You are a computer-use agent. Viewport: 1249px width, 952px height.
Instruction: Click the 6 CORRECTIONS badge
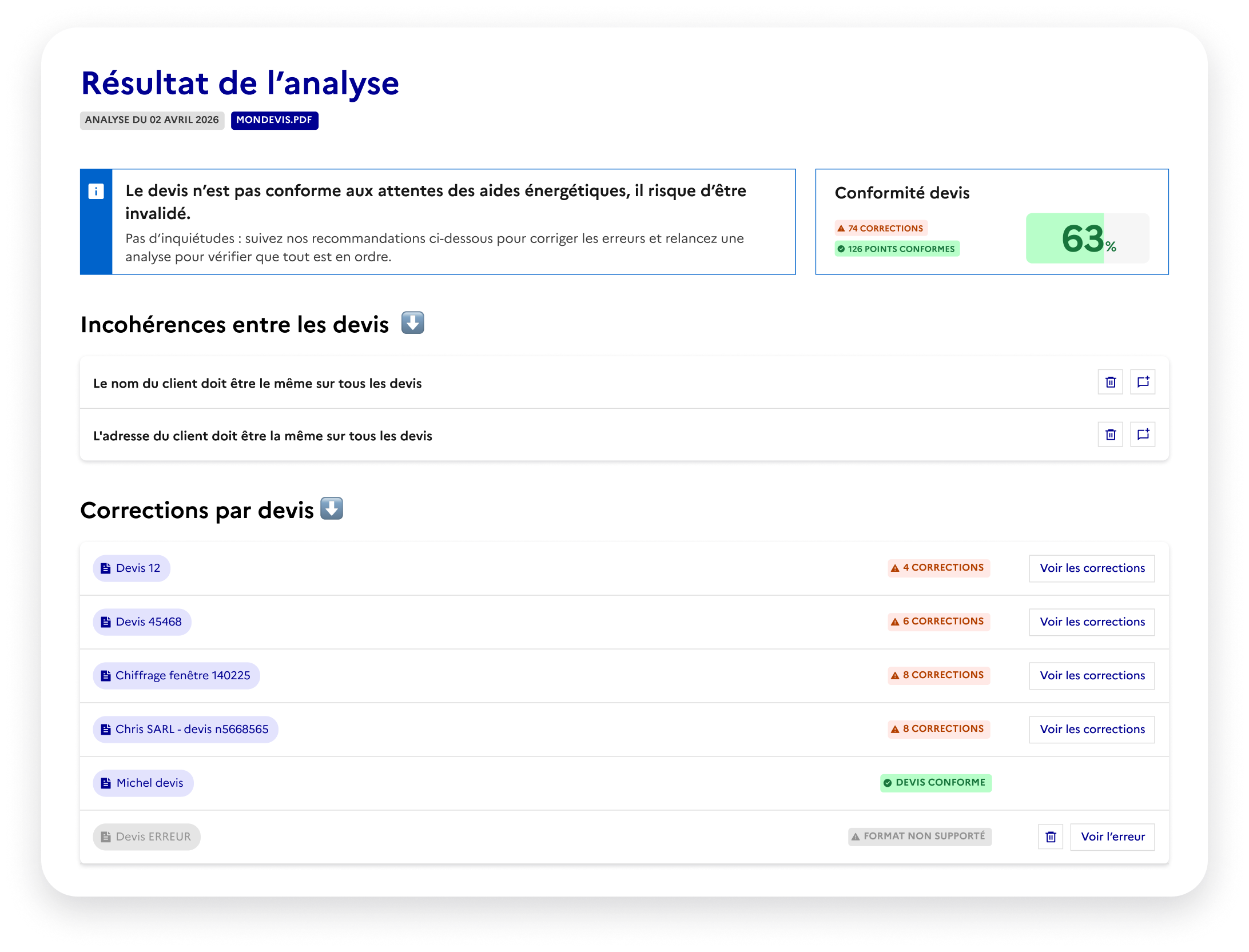click(x=938, y=622)
